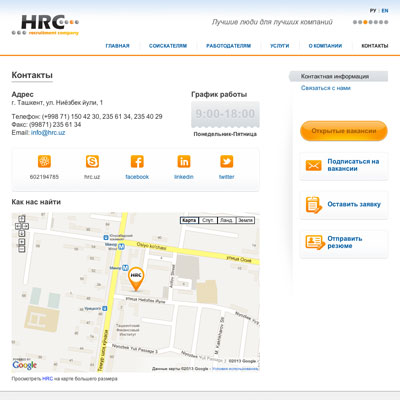Open the Связаться с нами link

pos(326,88)
